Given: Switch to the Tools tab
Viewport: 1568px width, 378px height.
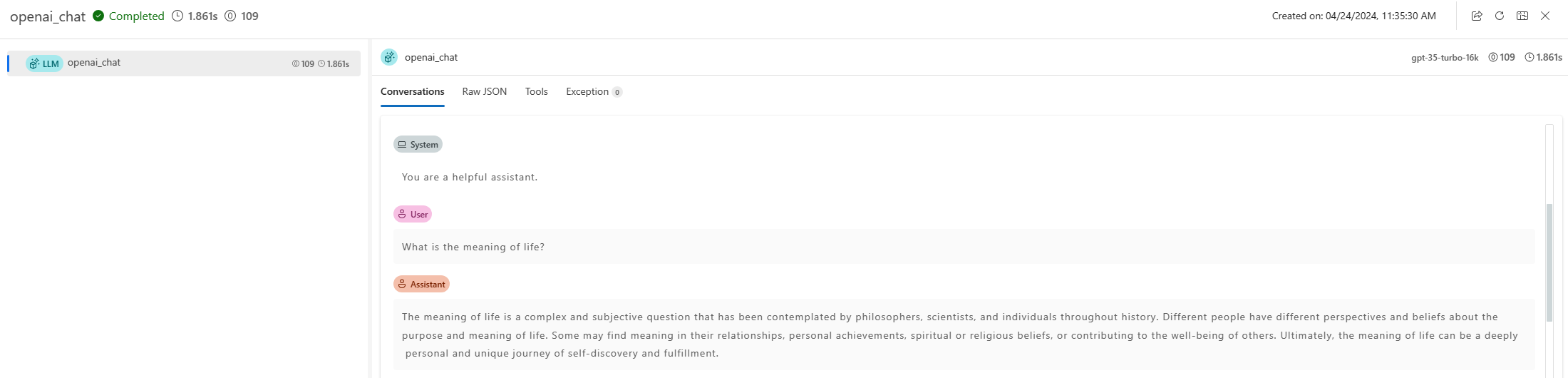Looking at the screenshot, I should point(537,91).
